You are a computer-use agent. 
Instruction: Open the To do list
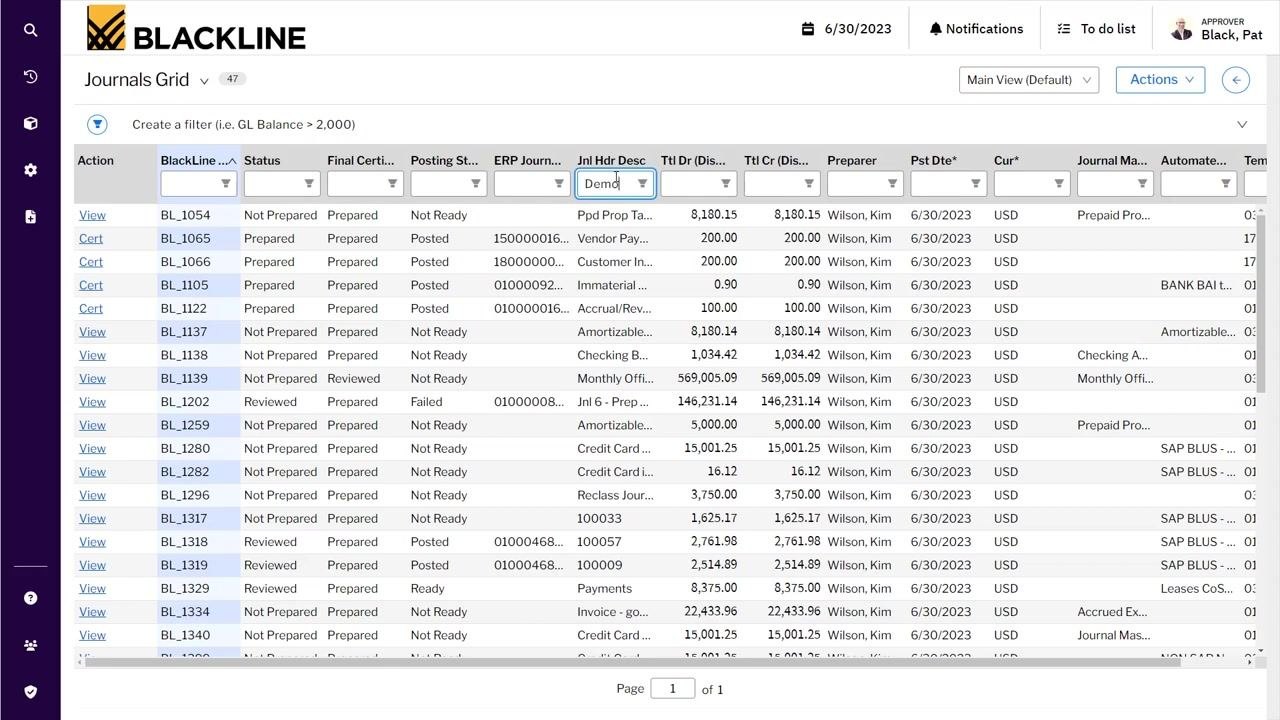pos(1097,29)
